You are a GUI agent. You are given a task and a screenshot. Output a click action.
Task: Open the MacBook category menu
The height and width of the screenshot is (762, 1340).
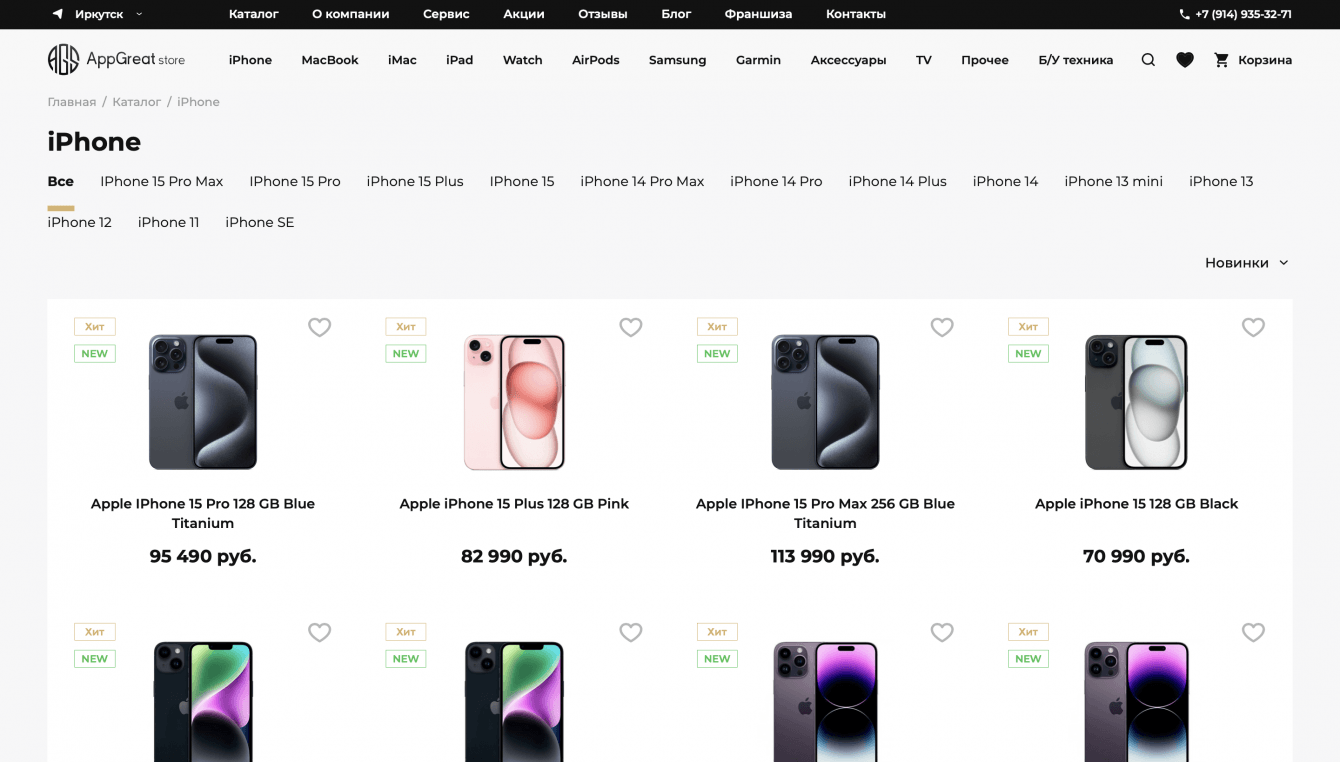click(x=330, y=60)
